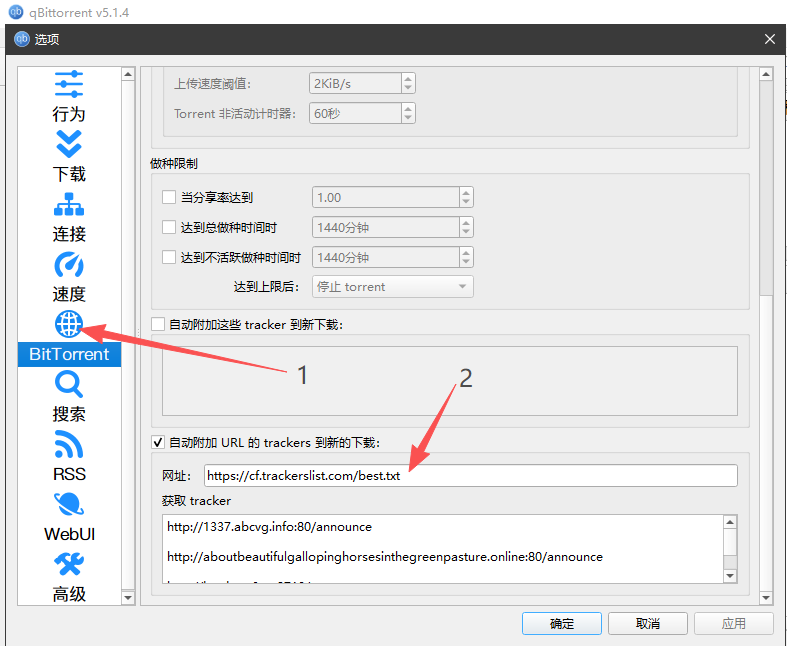
Task: Toggle the 达到总做种时间时 checkbox
Action: pos(169,228)
